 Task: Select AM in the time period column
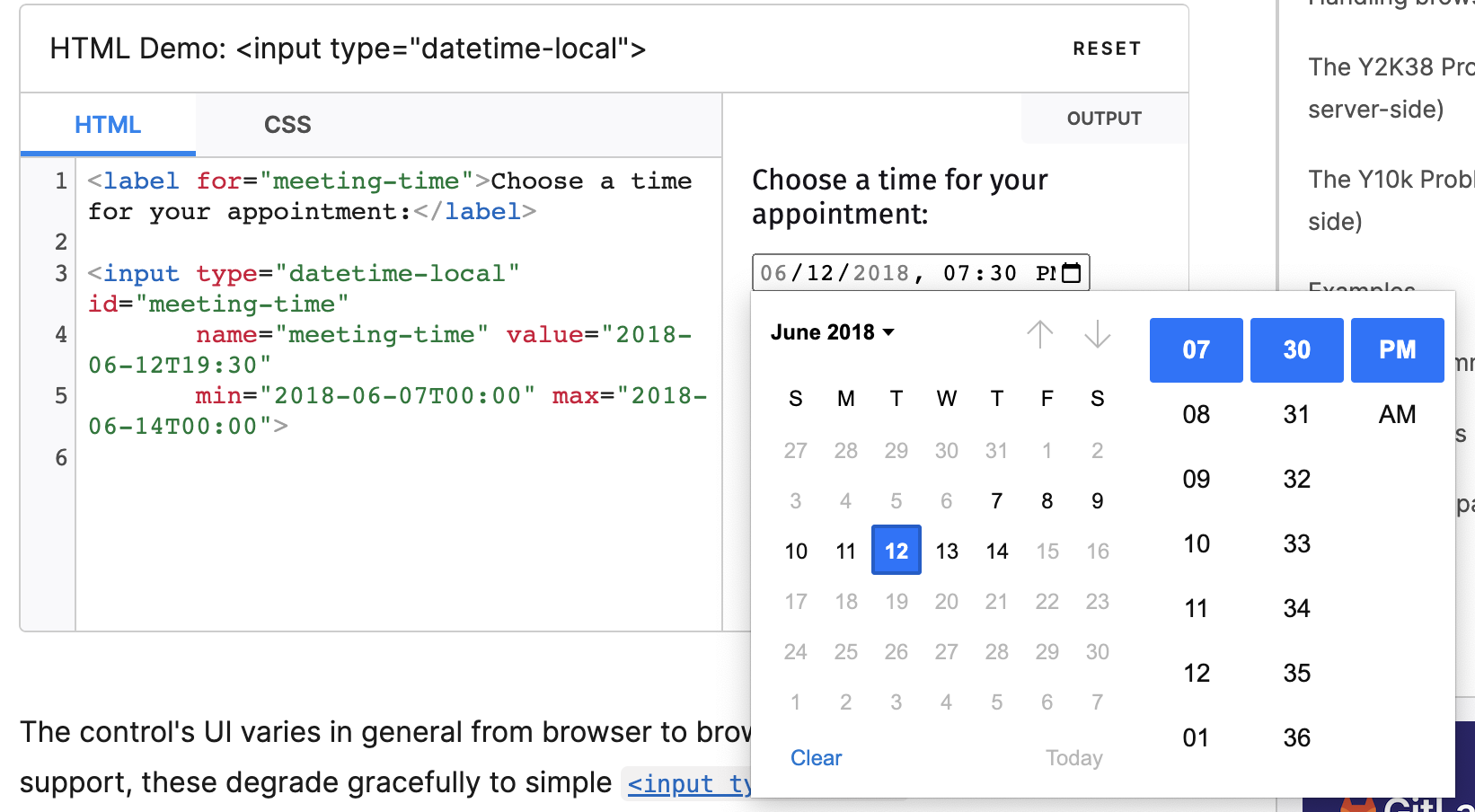[1397, 414]
